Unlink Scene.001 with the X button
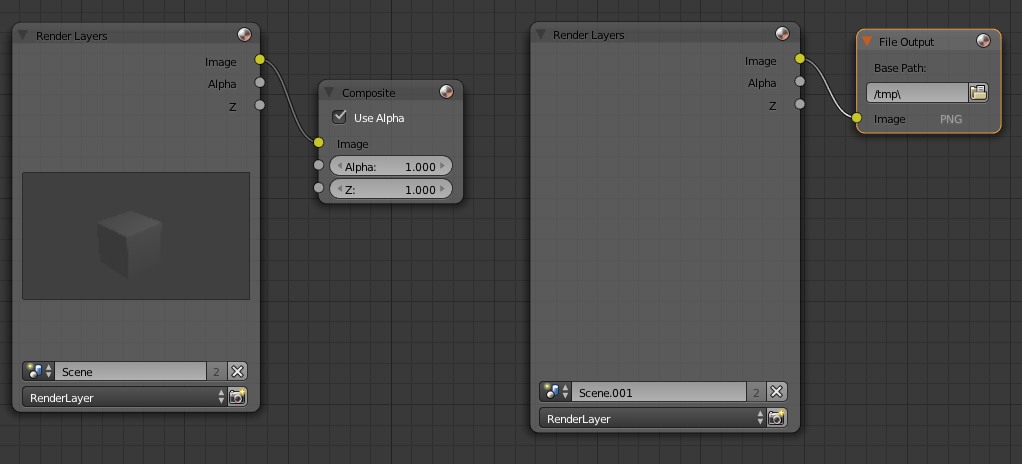 [776, 392]
